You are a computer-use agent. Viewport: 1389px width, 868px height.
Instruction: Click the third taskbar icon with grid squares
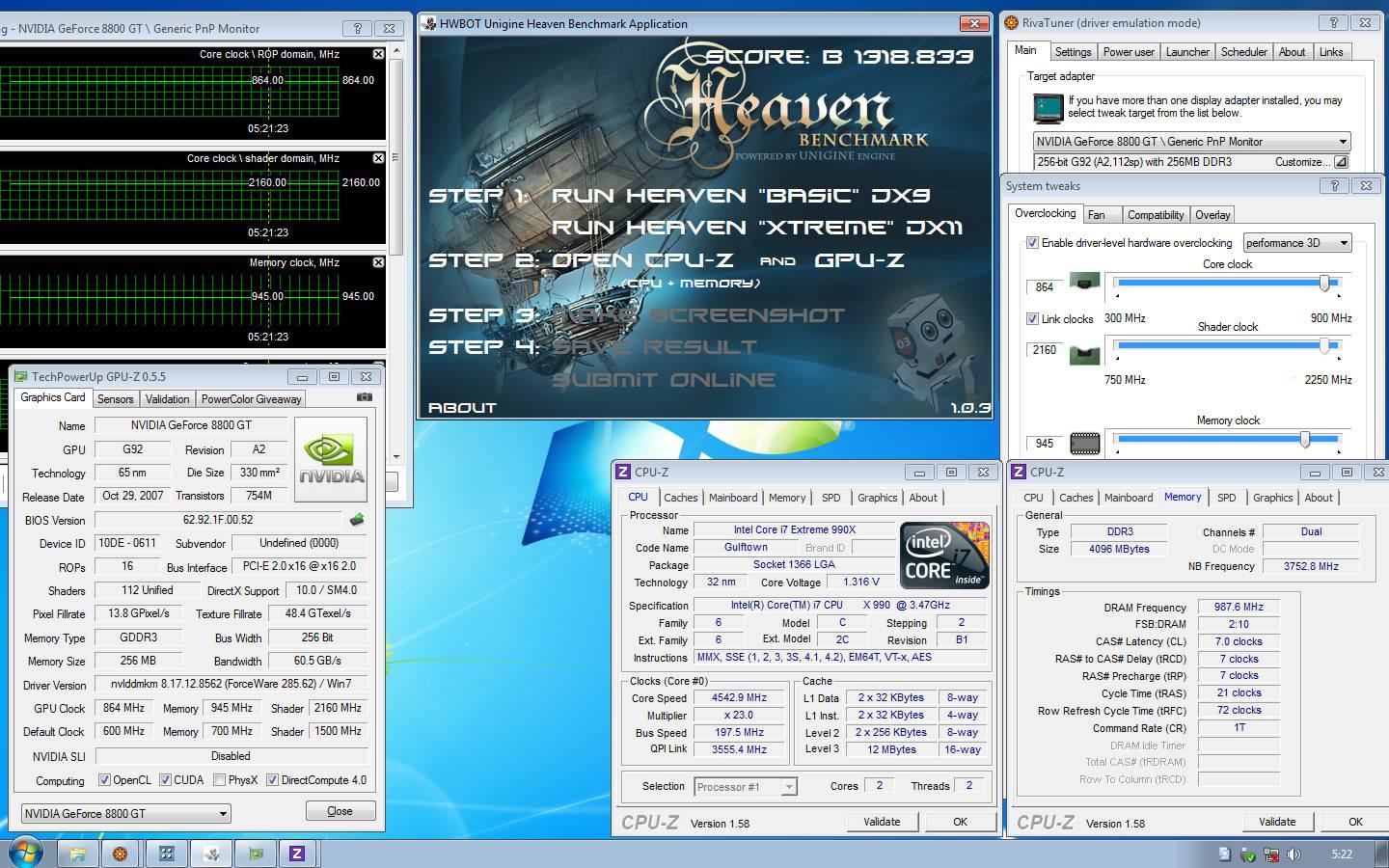[x=166, y=854]
